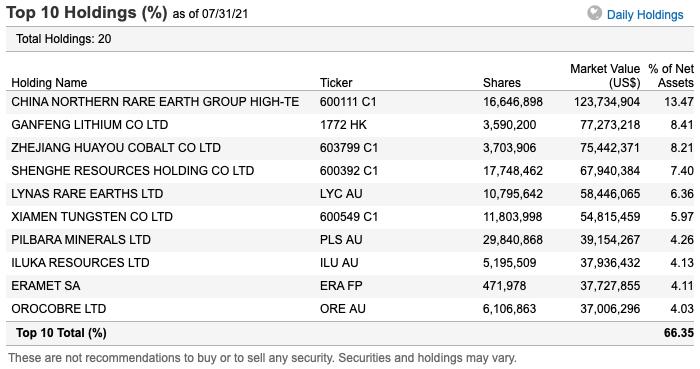The height and width of the screenshot is (369, 700).
Task: Click ticker 600549 C1 for Xiamen Tungsten
Action: [x=349, y=217]
